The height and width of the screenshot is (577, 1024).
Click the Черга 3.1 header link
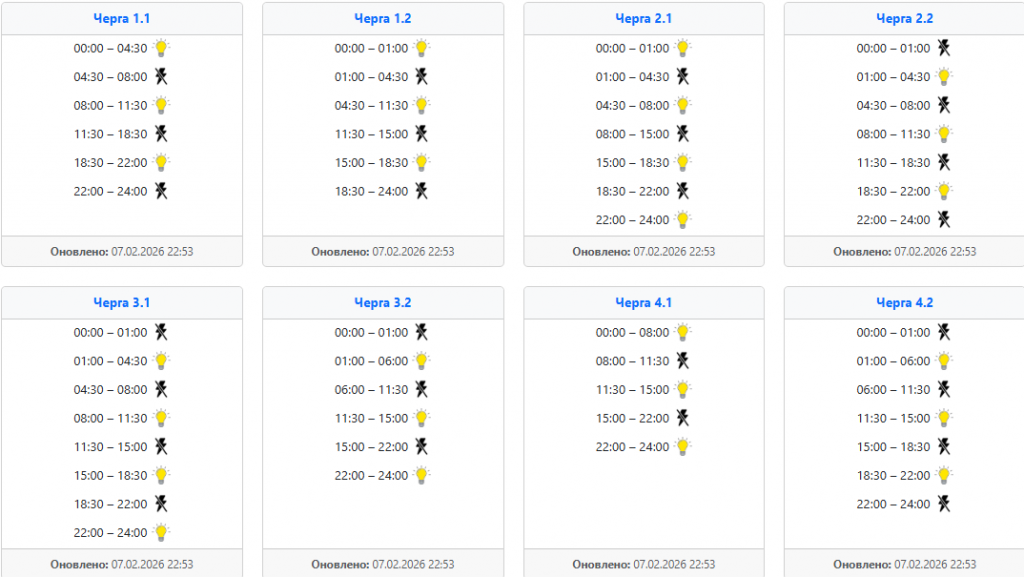(x=122, y=303)
